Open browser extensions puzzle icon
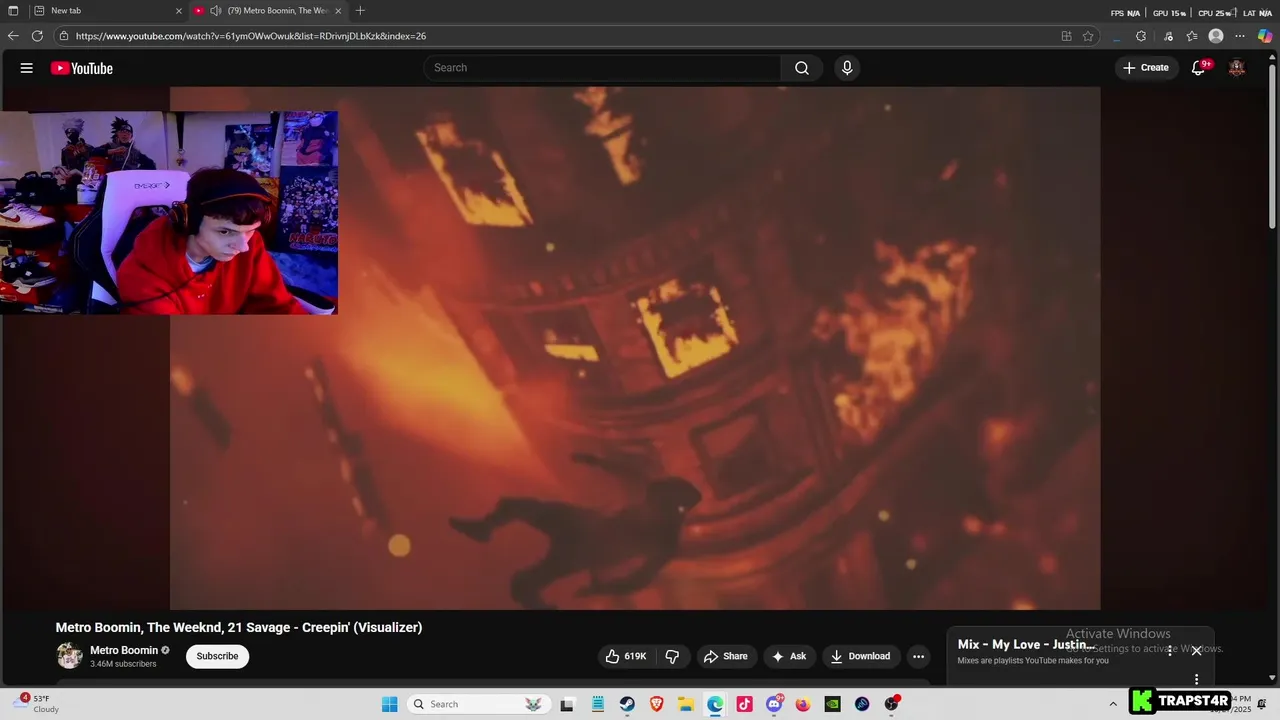Screen dimensions: 1280x720 pos(1141,36)
